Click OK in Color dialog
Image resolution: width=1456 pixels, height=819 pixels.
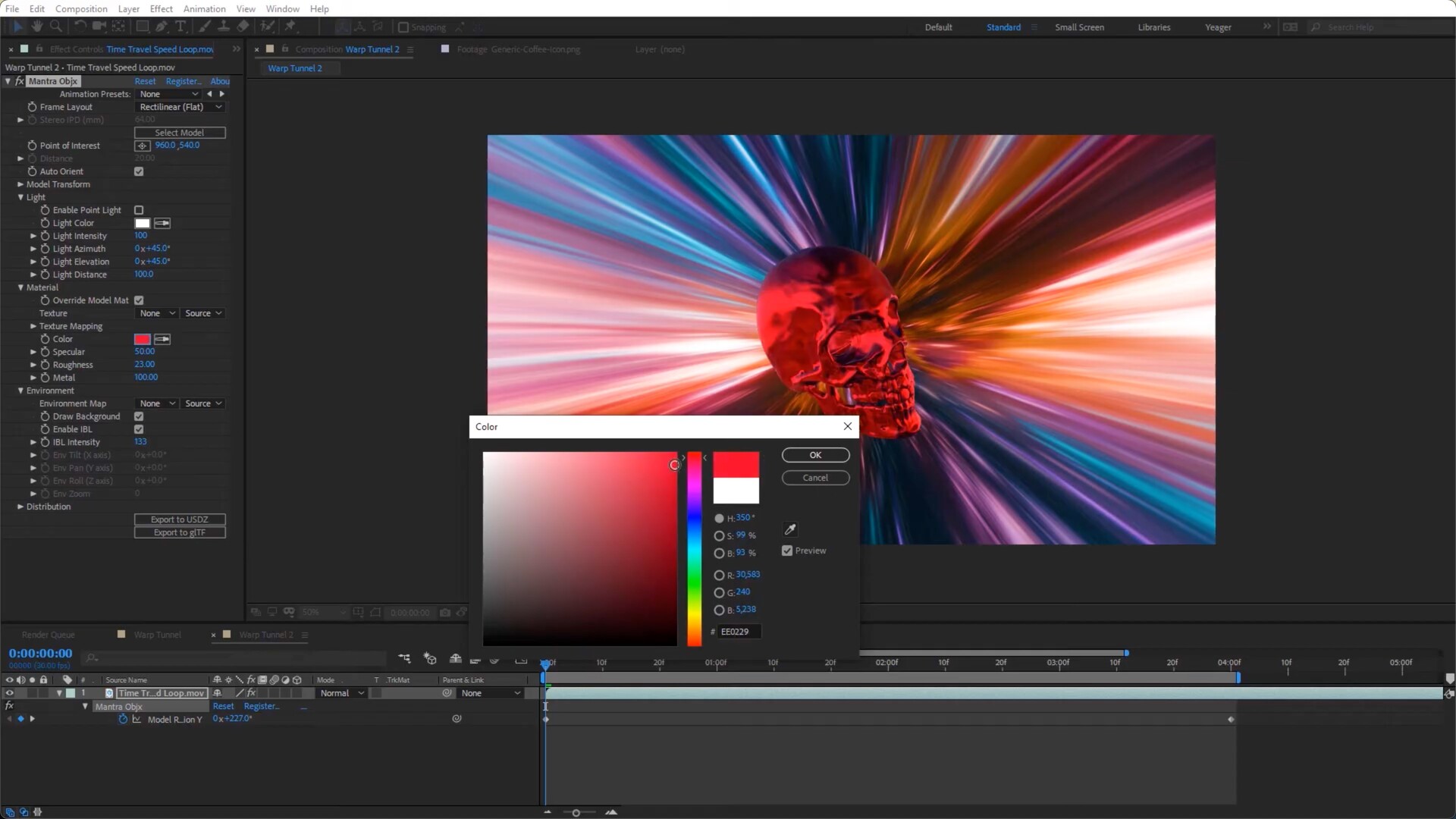pyautogui.click(x=815, y=455)
